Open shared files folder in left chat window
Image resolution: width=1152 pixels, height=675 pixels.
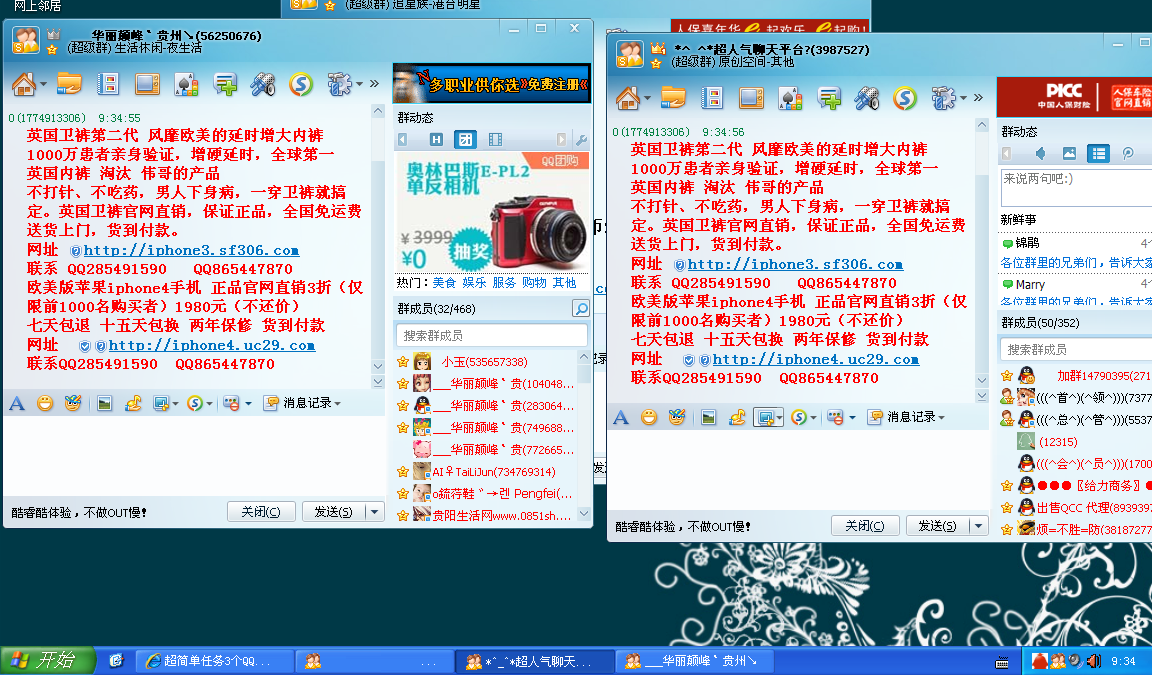[x=69, y=84]
